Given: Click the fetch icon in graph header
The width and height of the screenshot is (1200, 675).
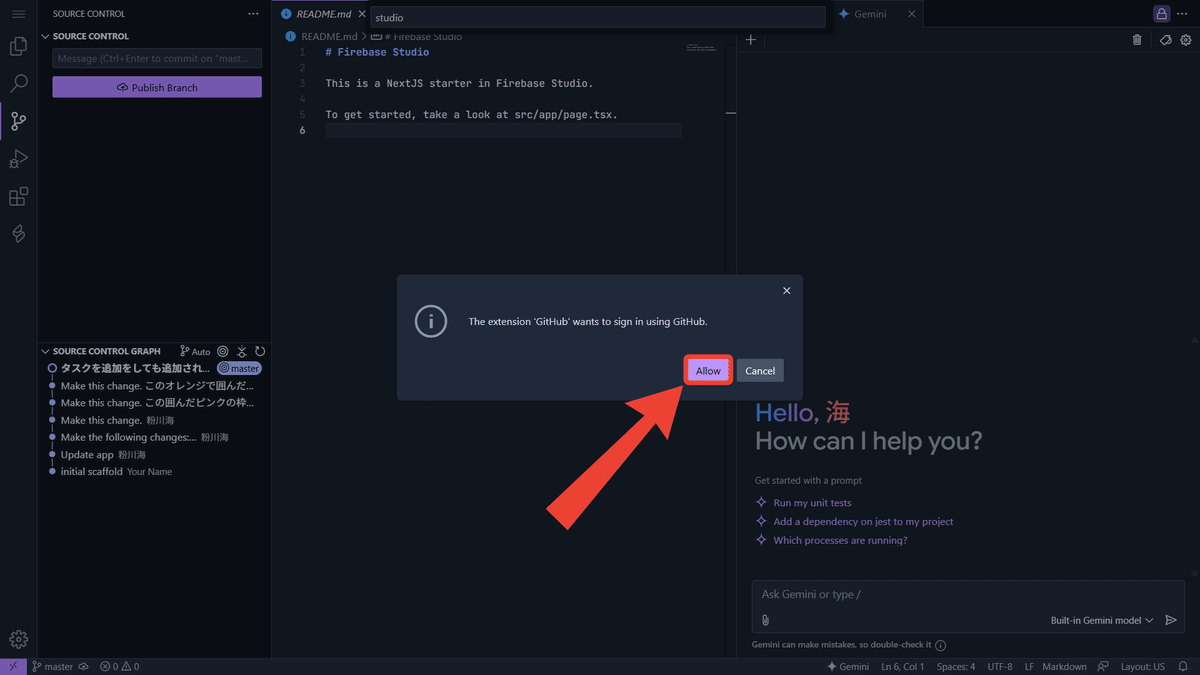Looking at the screenshot, I should [x=241, y=352].
